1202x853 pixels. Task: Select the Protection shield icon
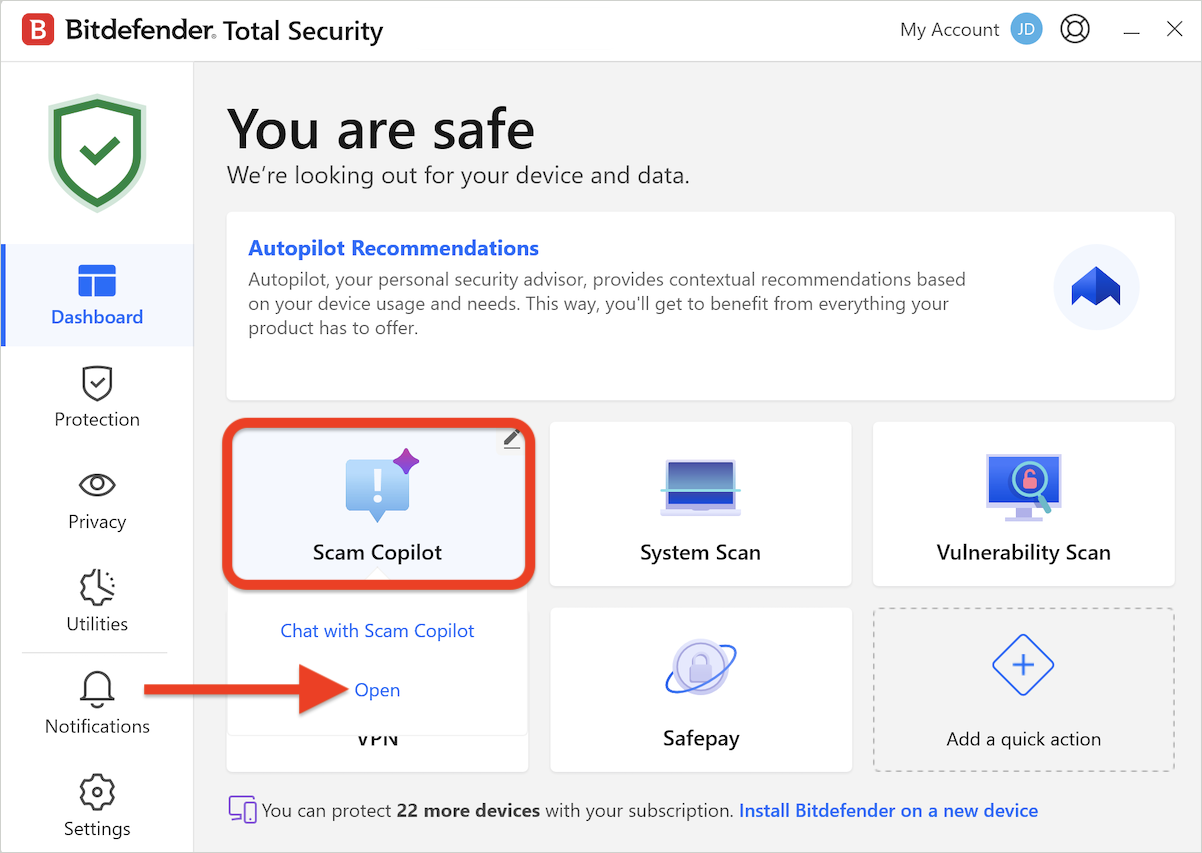[x=97, y=383]
